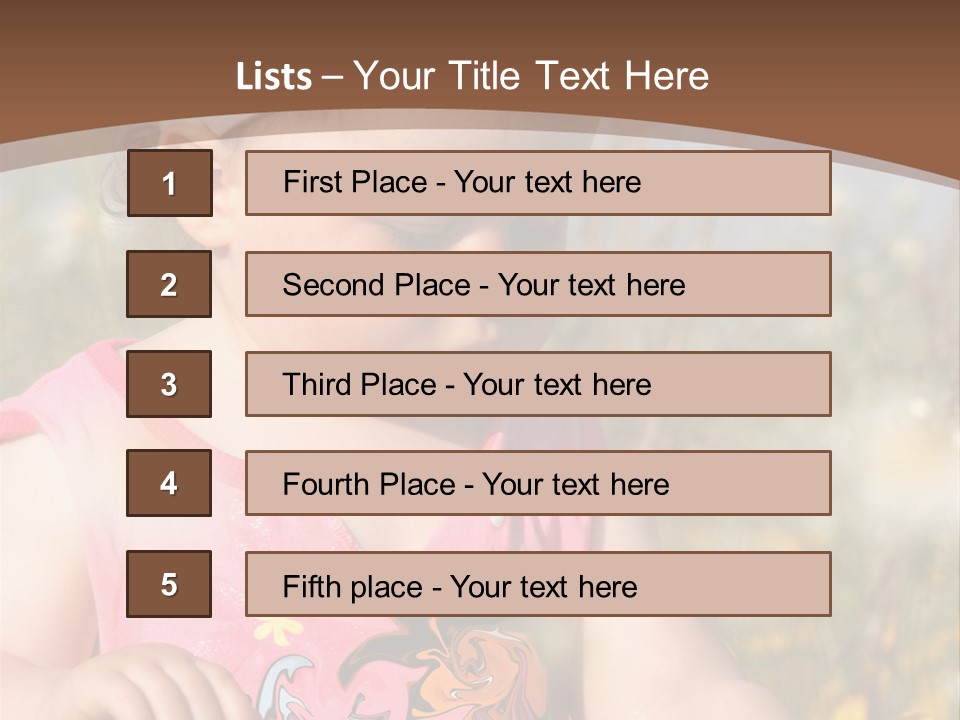This screenshot has width=960, height=720.
Task: Select the Third Place text bar
Action: 538,384
